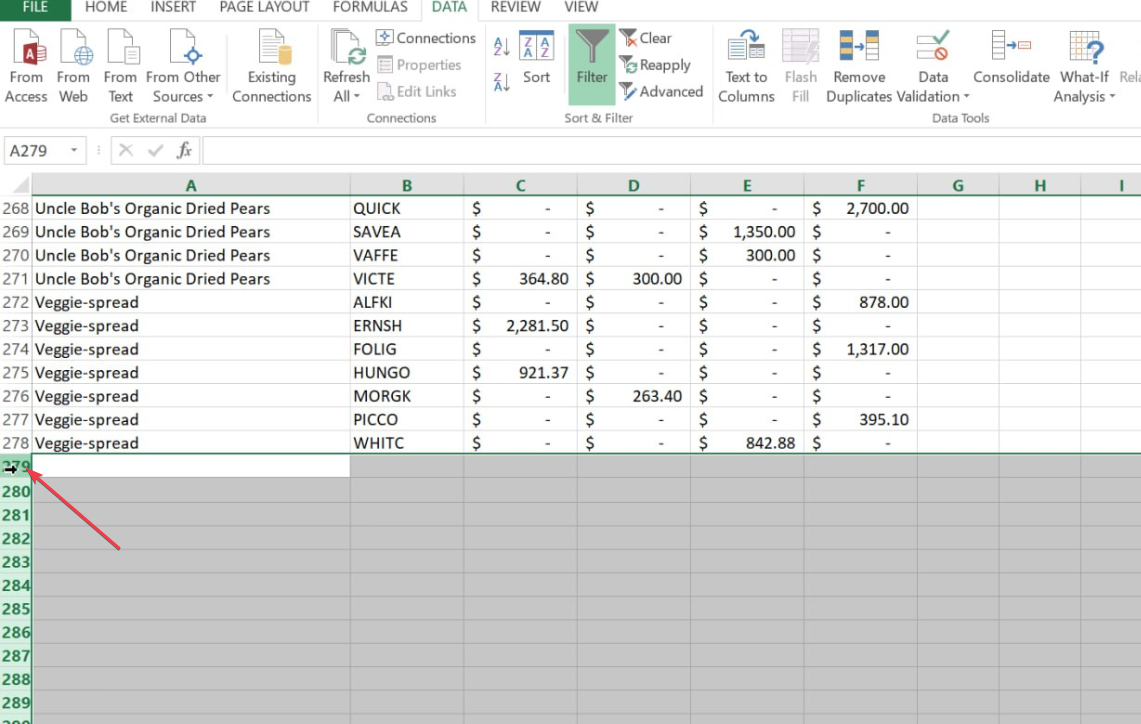Select the Filter icon in Sort & Filter
The width and height of the screenshot is (1141, 724).
pyautogui.click(x=590, y=60)
